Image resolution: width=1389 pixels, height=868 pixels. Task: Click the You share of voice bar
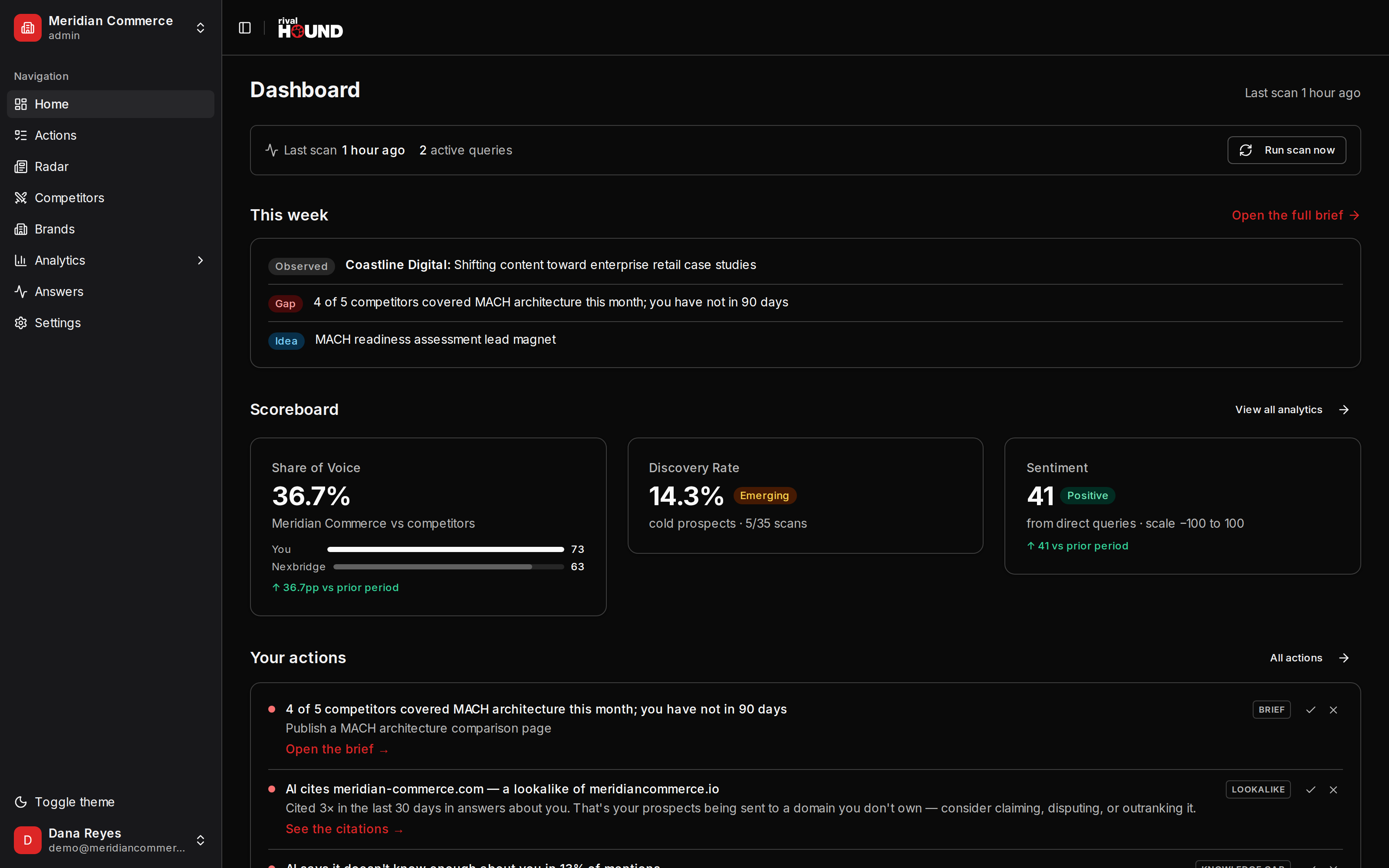point(445,549)
